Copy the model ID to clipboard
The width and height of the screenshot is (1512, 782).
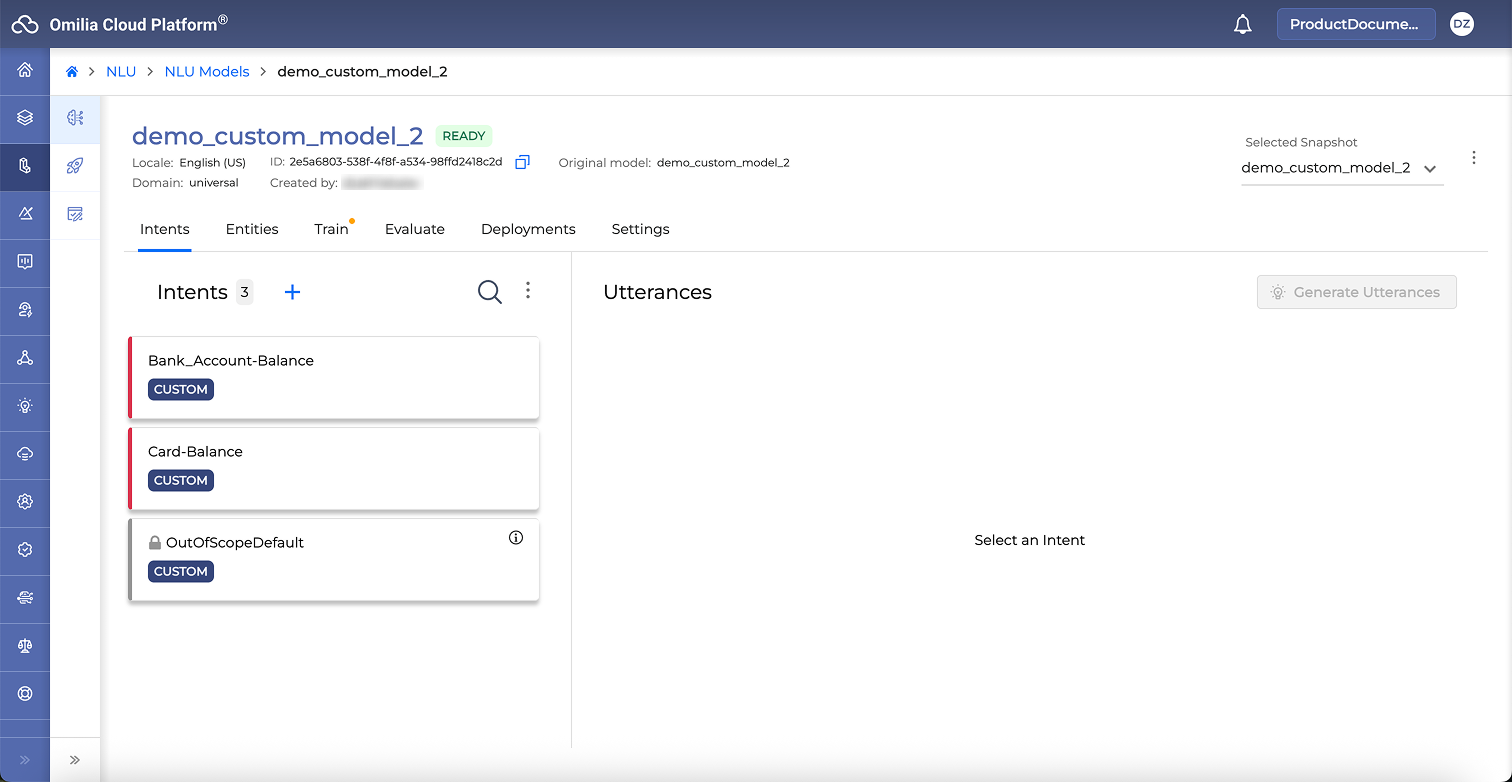click(522, 162)
